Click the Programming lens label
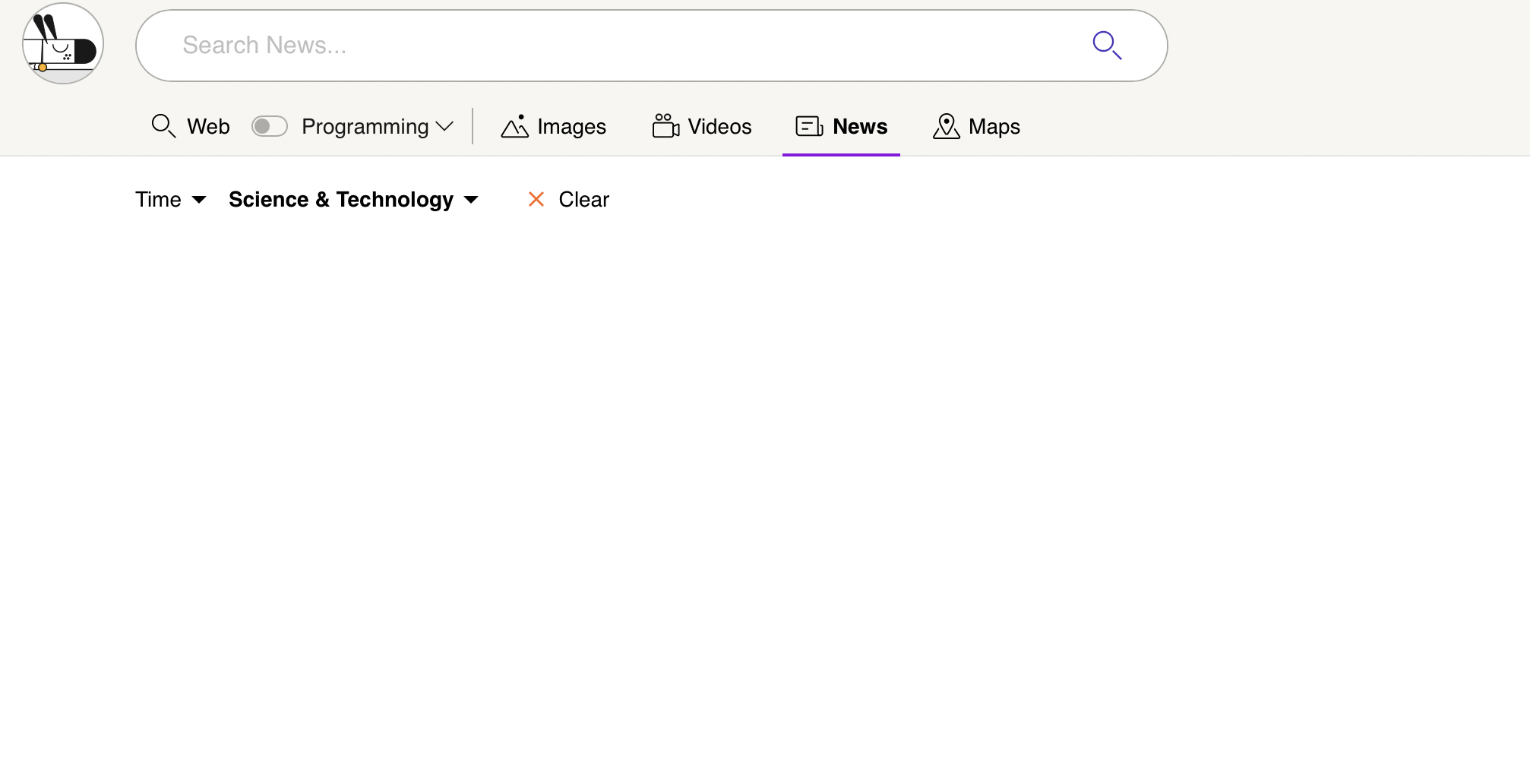The width and height of the screenshot is (1530, 784). [365, 126]
